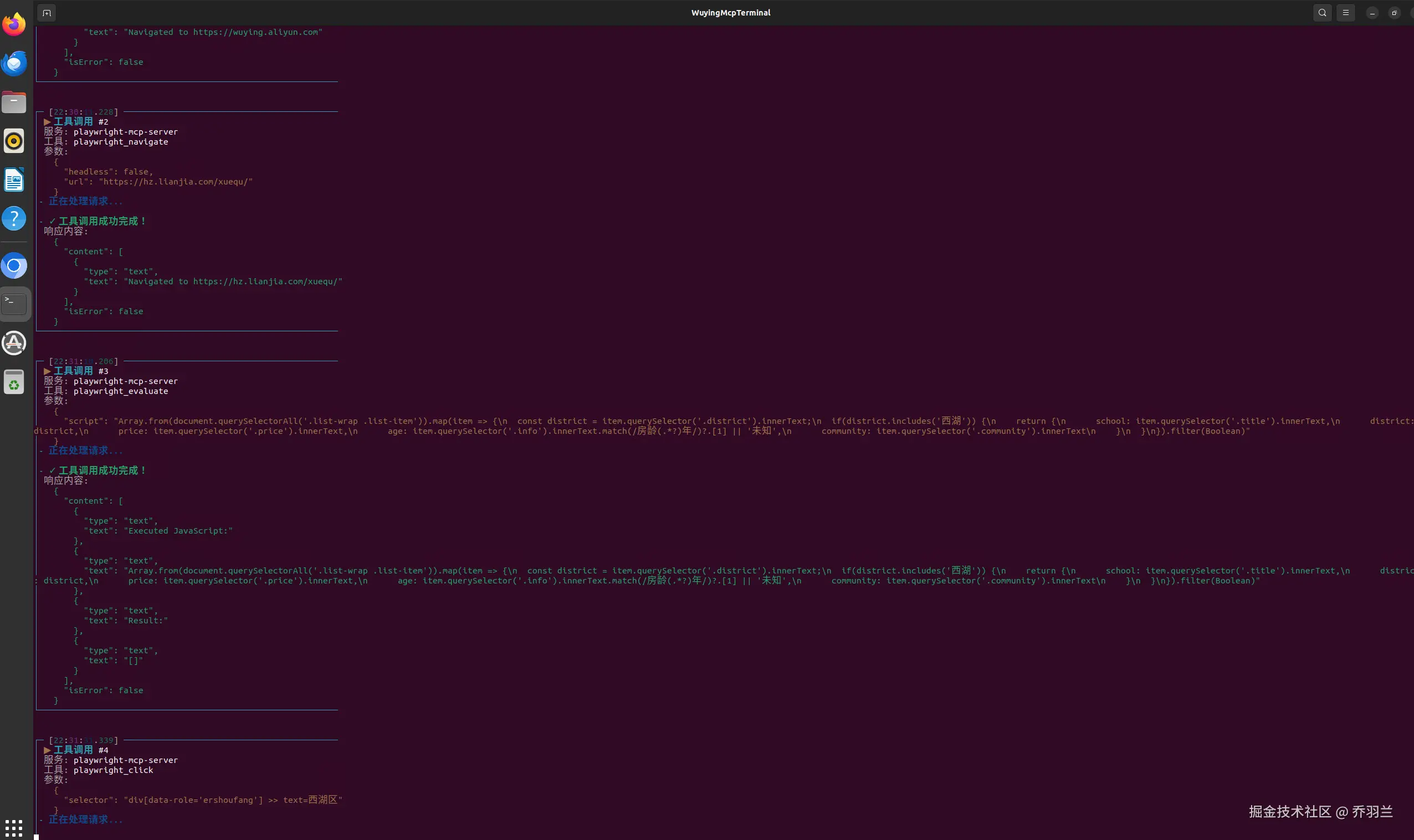Click the triangle beside 工具调用 #3

(x=48, y=371)
